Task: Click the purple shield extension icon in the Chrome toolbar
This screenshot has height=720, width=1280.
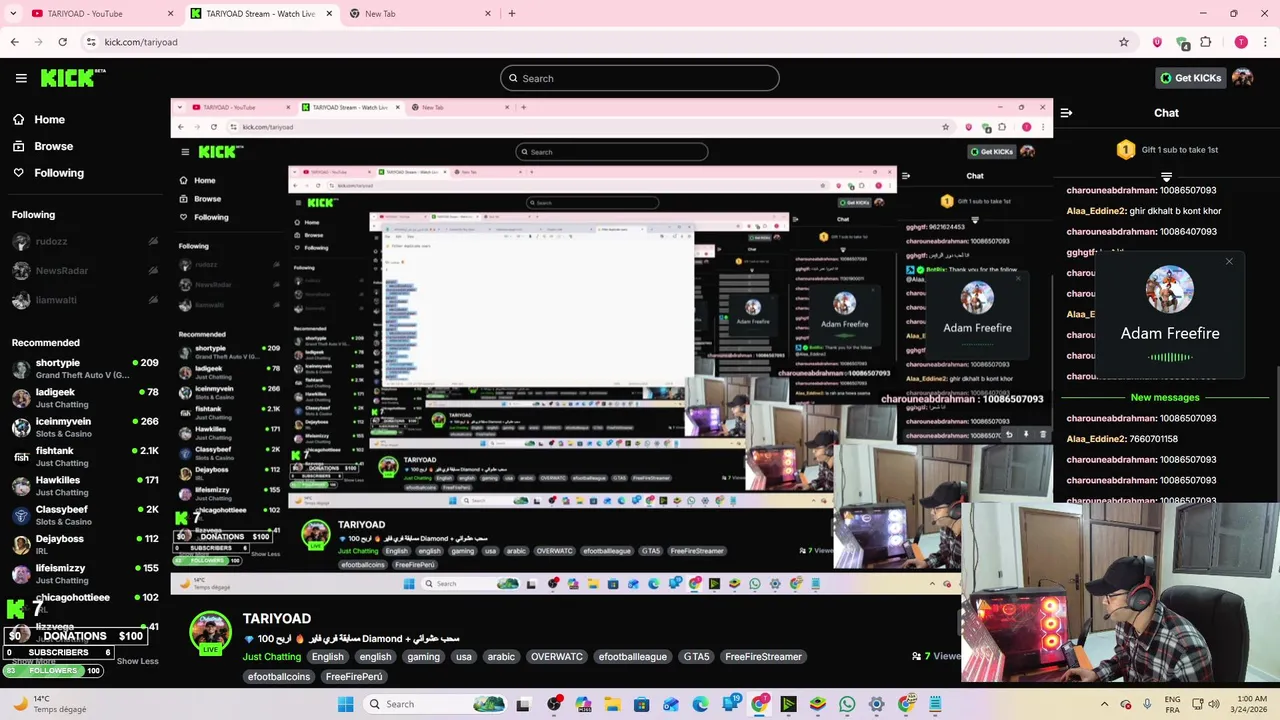Action: coord(1157,42)
